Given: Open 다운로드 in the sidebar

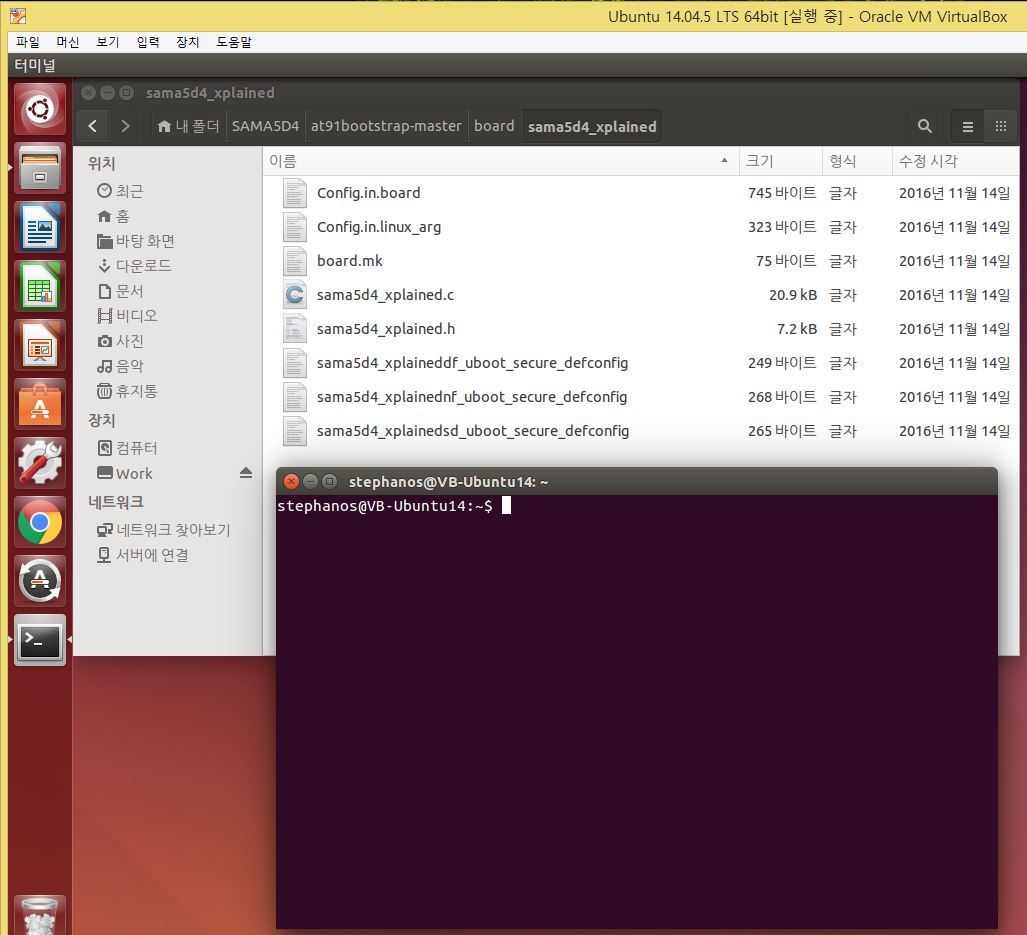Looking at the screenshot, I should click(143, 266).
